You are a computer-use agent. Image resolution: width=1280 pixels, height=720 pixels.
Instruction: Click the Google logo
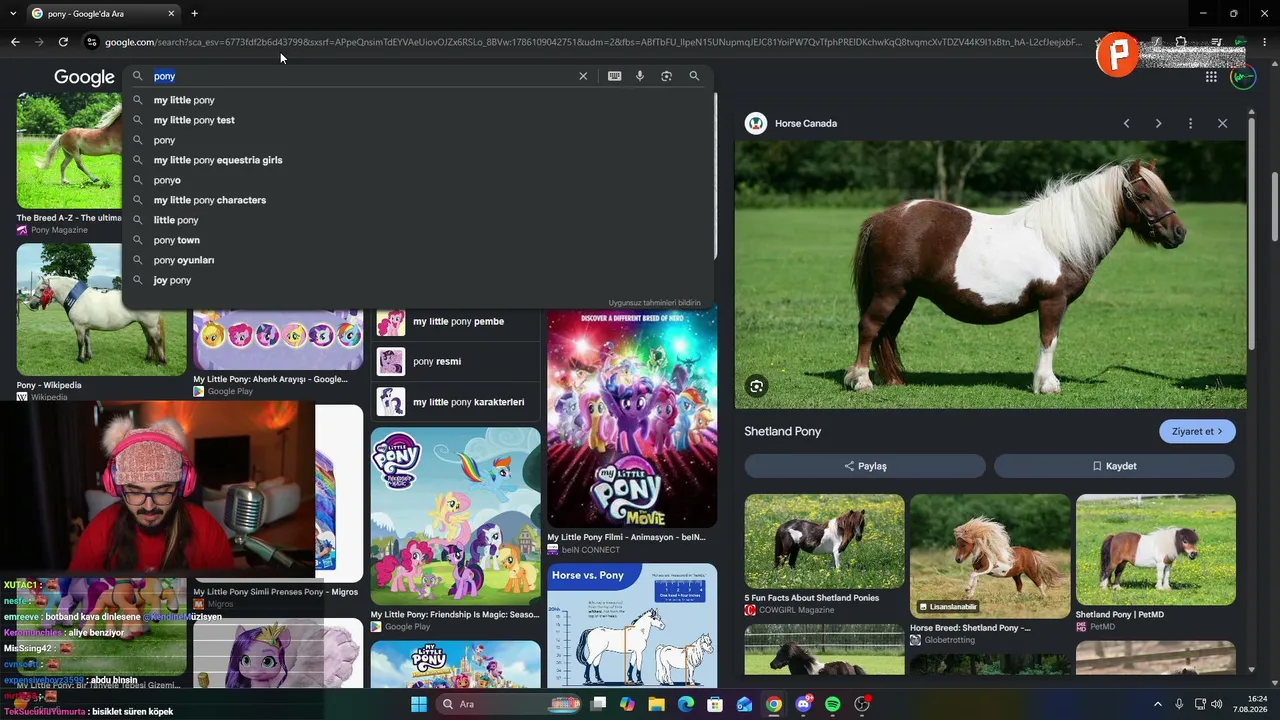pyautogui.click(x=84, y=77)
